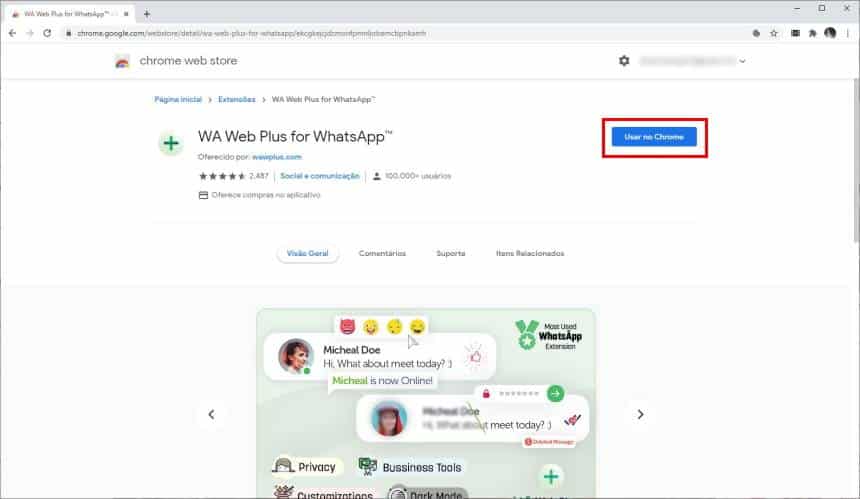
Task: Click the page vertical scrollbar
Action: click(x=856, y=160)
